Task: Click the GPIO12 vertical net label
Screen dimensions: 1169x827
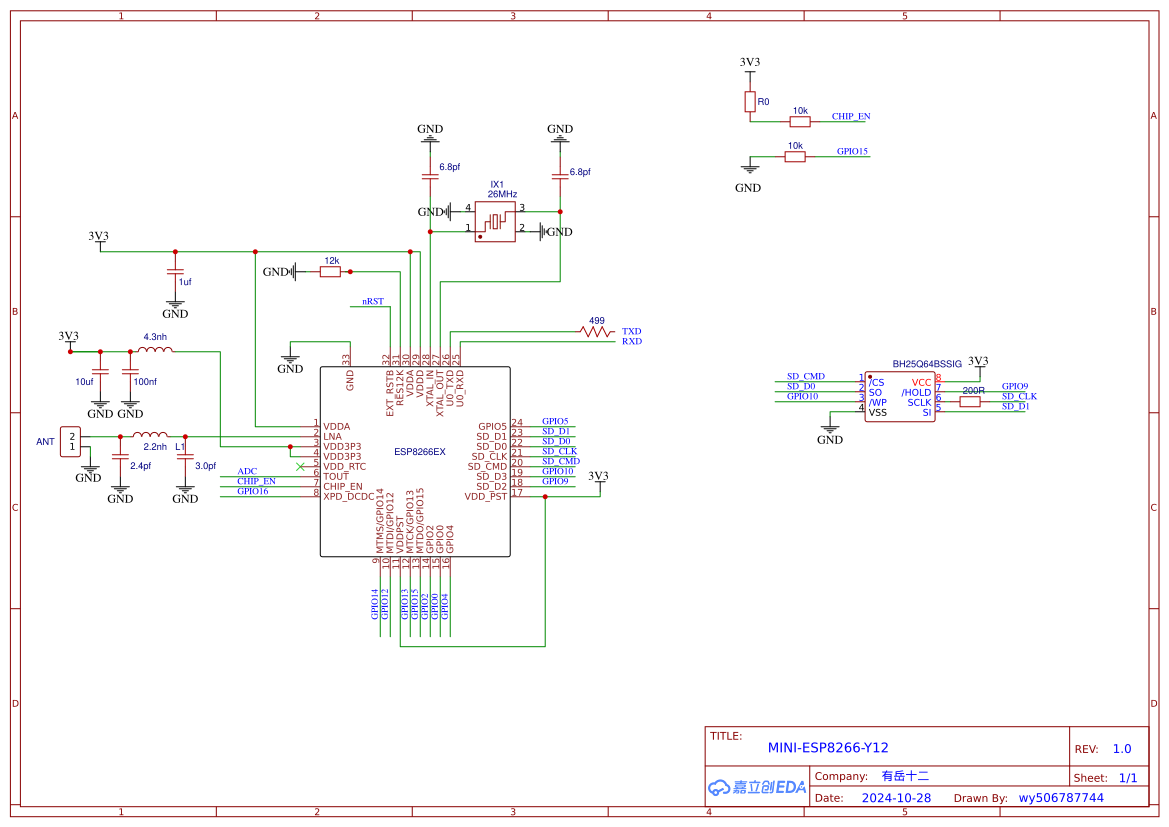Action: point(385,604)
